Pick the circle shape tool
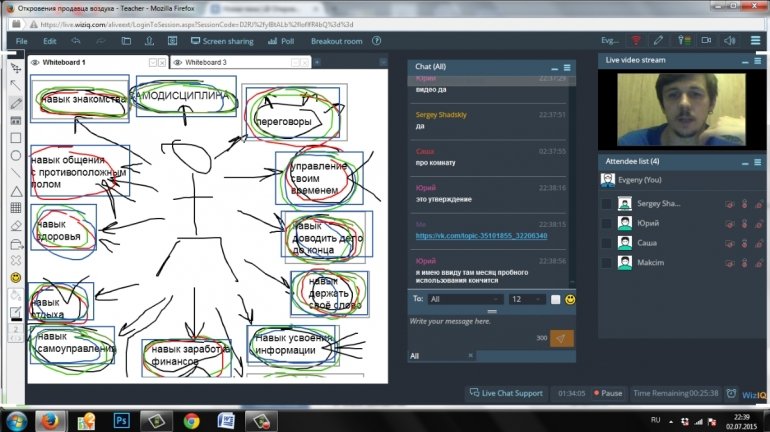The width and height of the screenshot is (770, 432). (16, 155)
